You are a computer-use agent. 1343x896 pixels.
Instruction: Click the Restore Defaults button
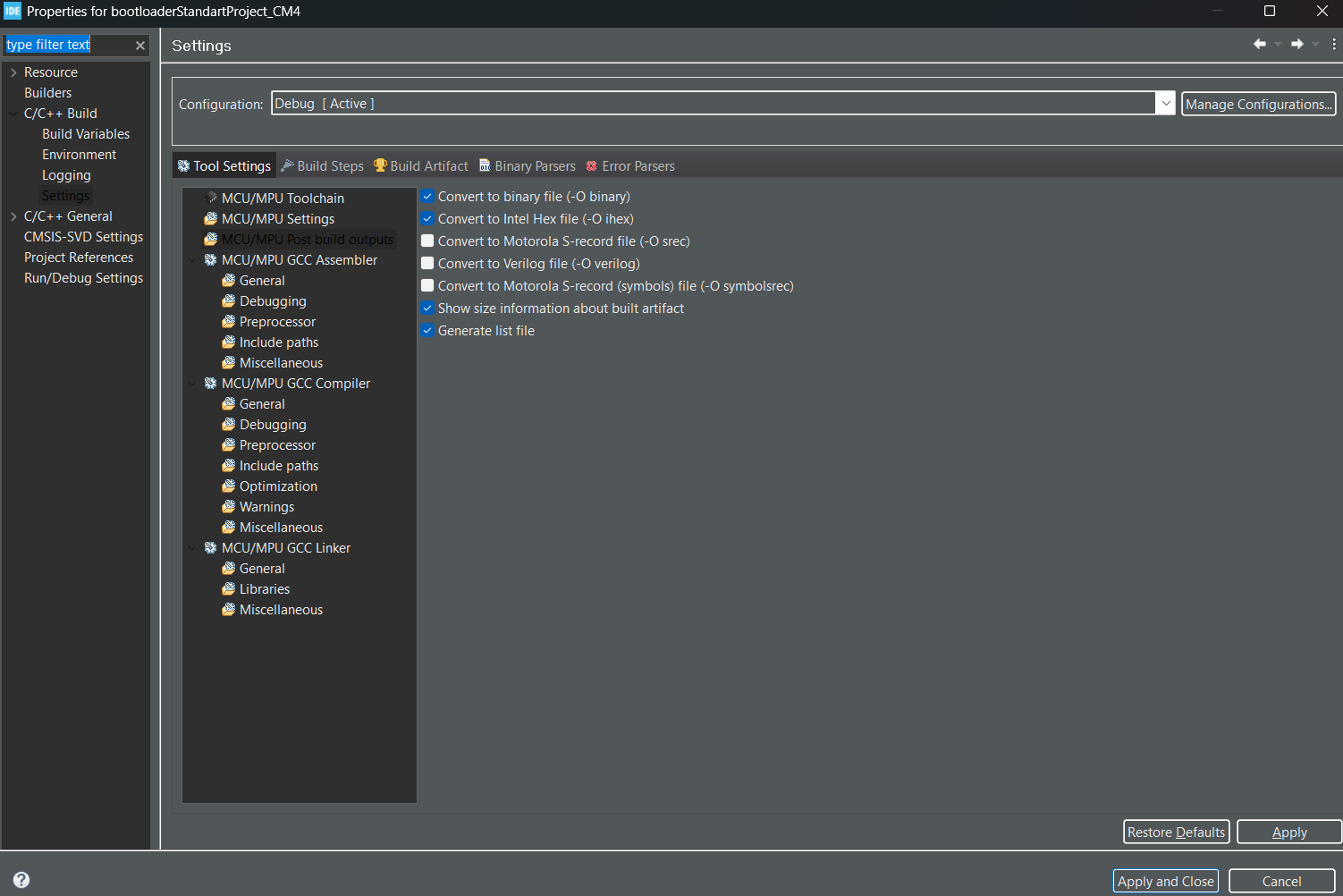pyautogui.click(x=1176, y=832)
